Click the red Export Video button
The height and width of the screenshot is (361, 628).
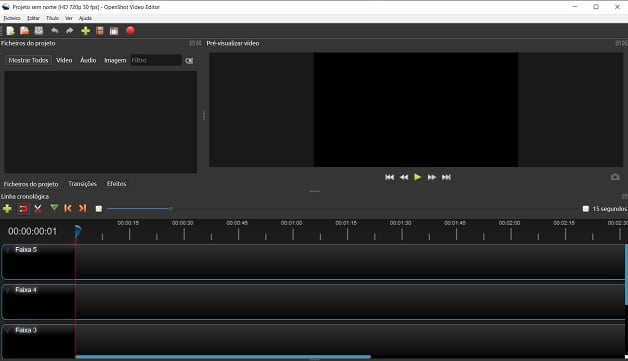130,31
